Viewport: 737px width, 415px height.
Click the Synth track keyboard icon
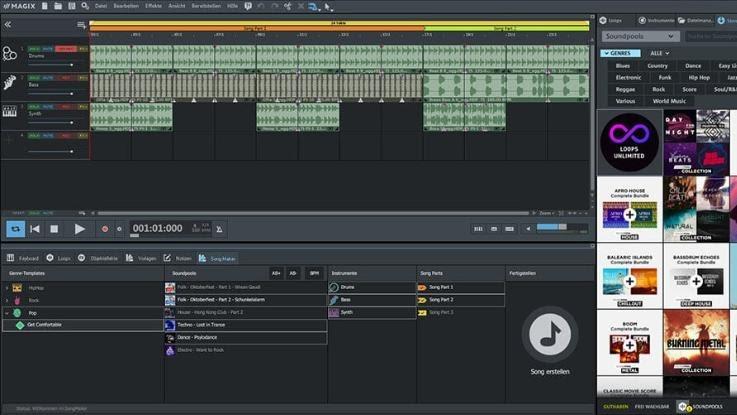[x=9, y=111]
